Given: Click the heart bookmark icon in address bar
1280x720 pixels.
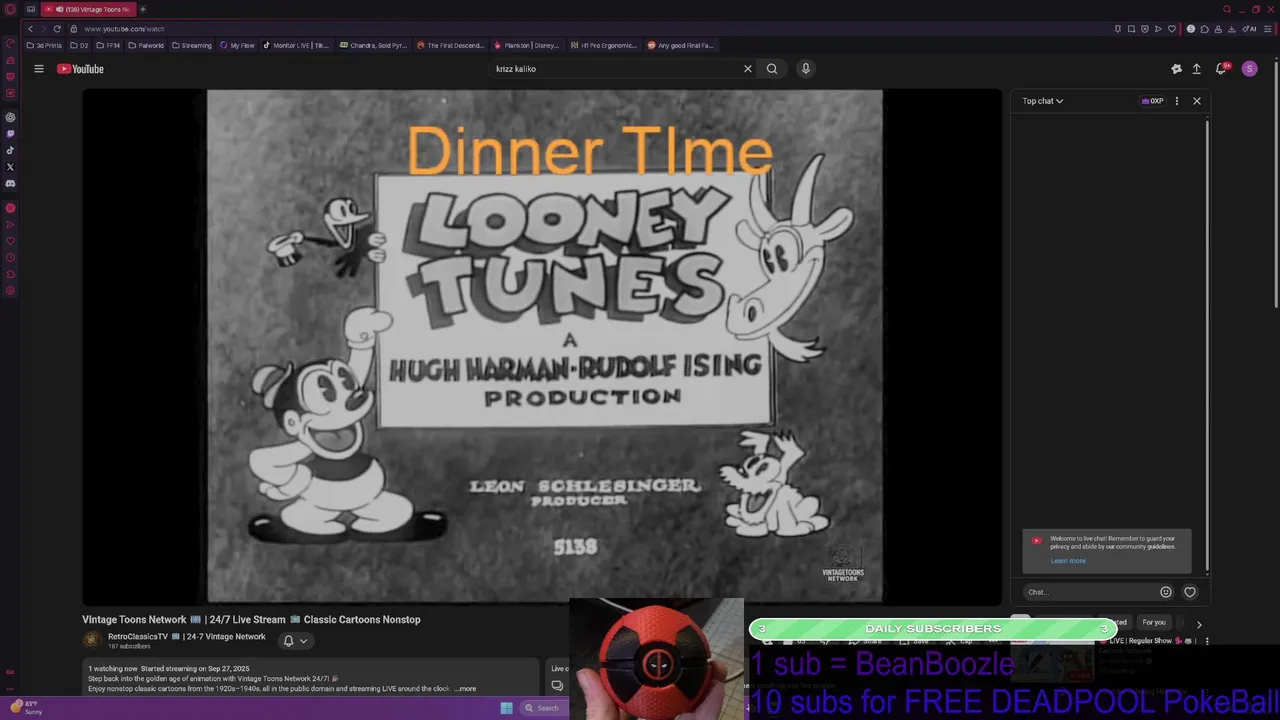Looking at the screenshot, I should pyautogui.click(x=1172, y=29).
